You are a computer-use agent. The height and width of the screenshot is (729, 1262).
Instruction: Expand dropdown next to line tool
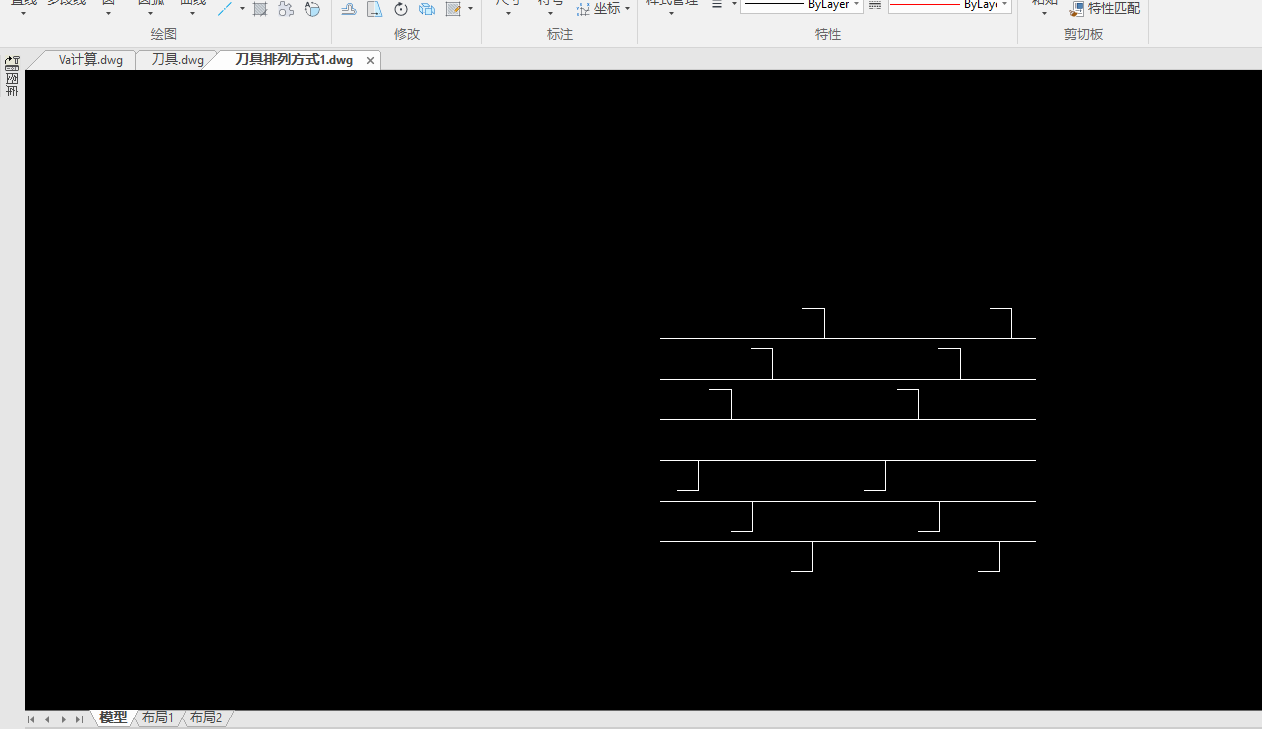[x=242, y=8]
